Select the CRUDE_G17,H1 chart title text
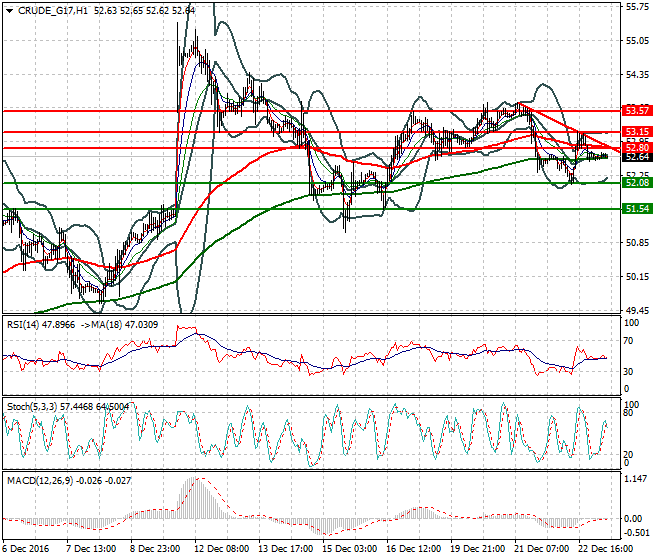Screen dimensions: 660x560 52,11
